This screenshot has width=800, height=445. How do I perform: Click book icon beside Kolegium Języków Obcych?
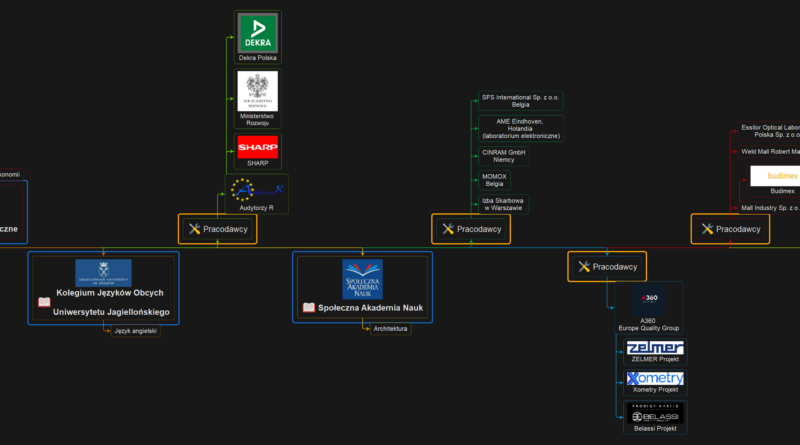[44, 302]
